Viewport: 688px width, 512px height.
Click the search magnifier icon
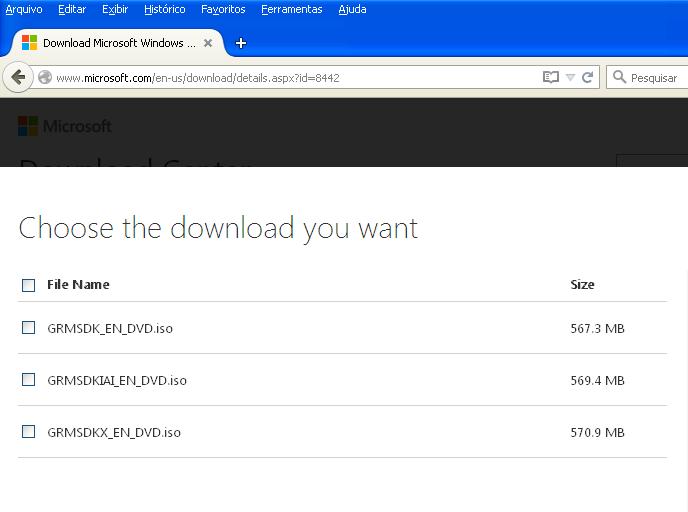(619, 77)
